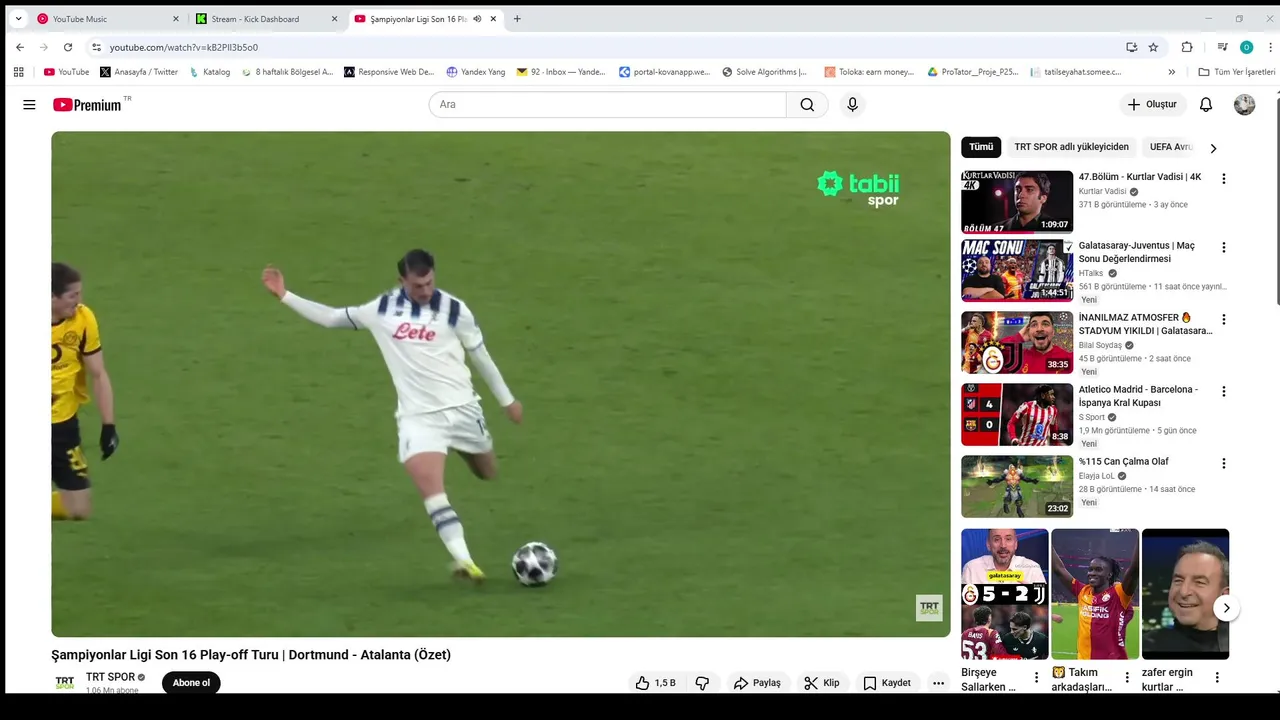Image resolution: width=1280 pixels, height=720 pixels.
Task: Open Birşeye Sallarken short thumbnail
Action: pos(1005,594)
